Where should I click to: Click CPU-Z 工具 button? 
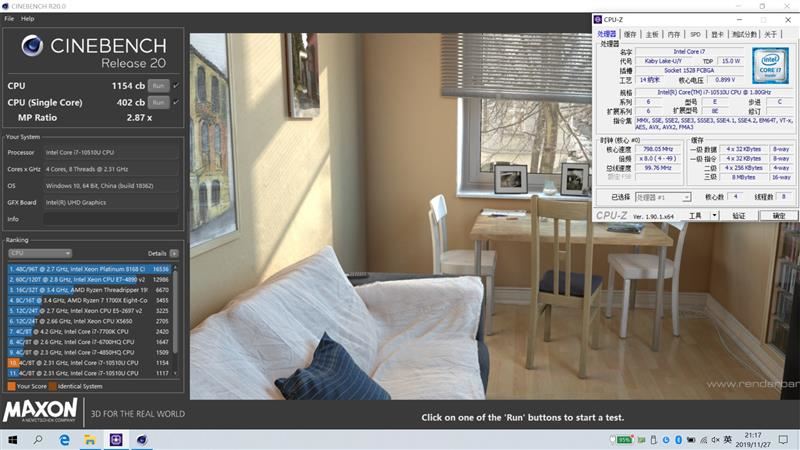[695, 216]
